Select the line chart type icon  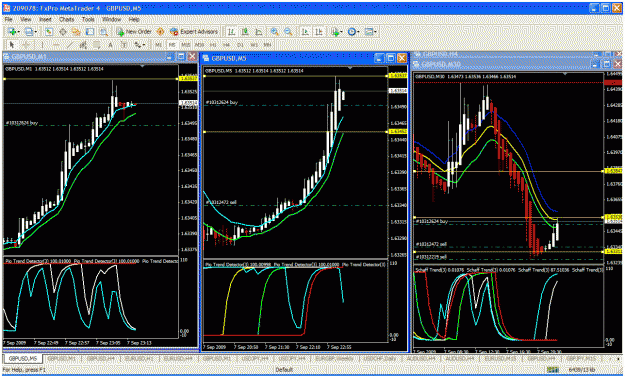pyautogui.click(x=258, y=31)
